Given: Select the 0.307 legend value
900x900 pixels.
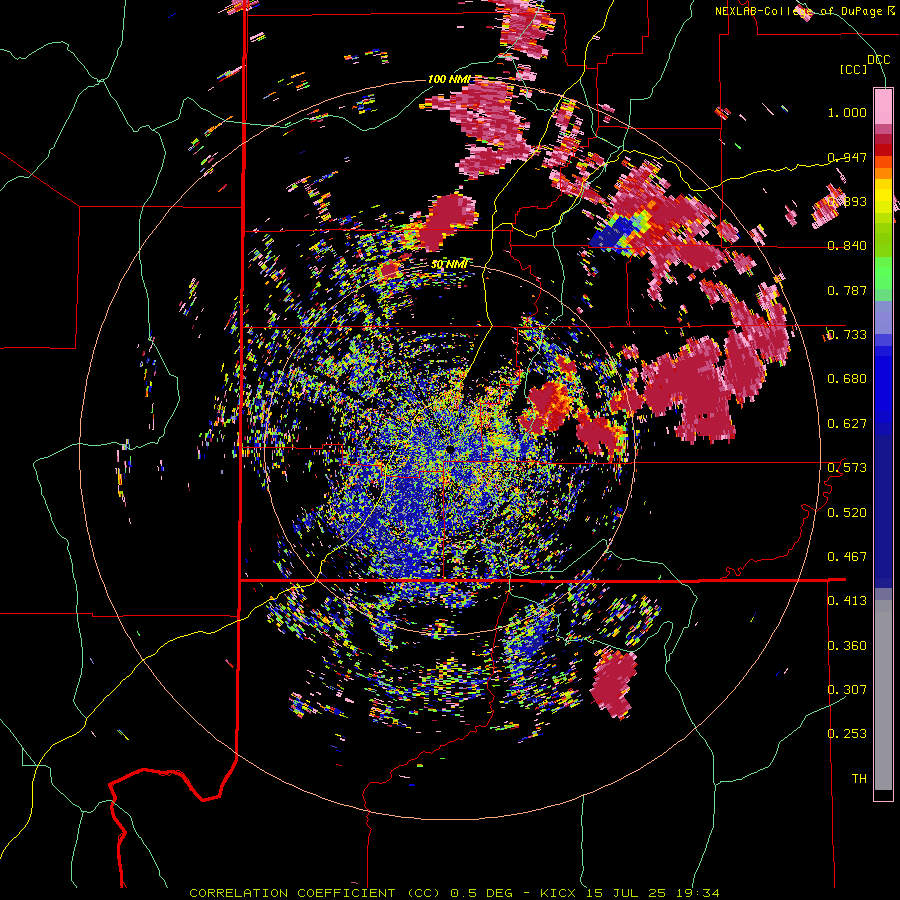Looking at the screenshot, I should [847, 689].
